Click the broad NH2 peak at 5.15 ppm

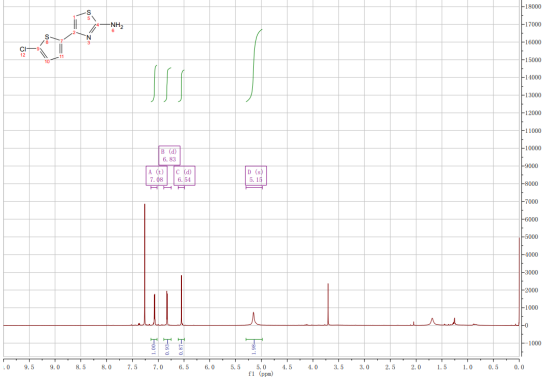pos(253,319)
